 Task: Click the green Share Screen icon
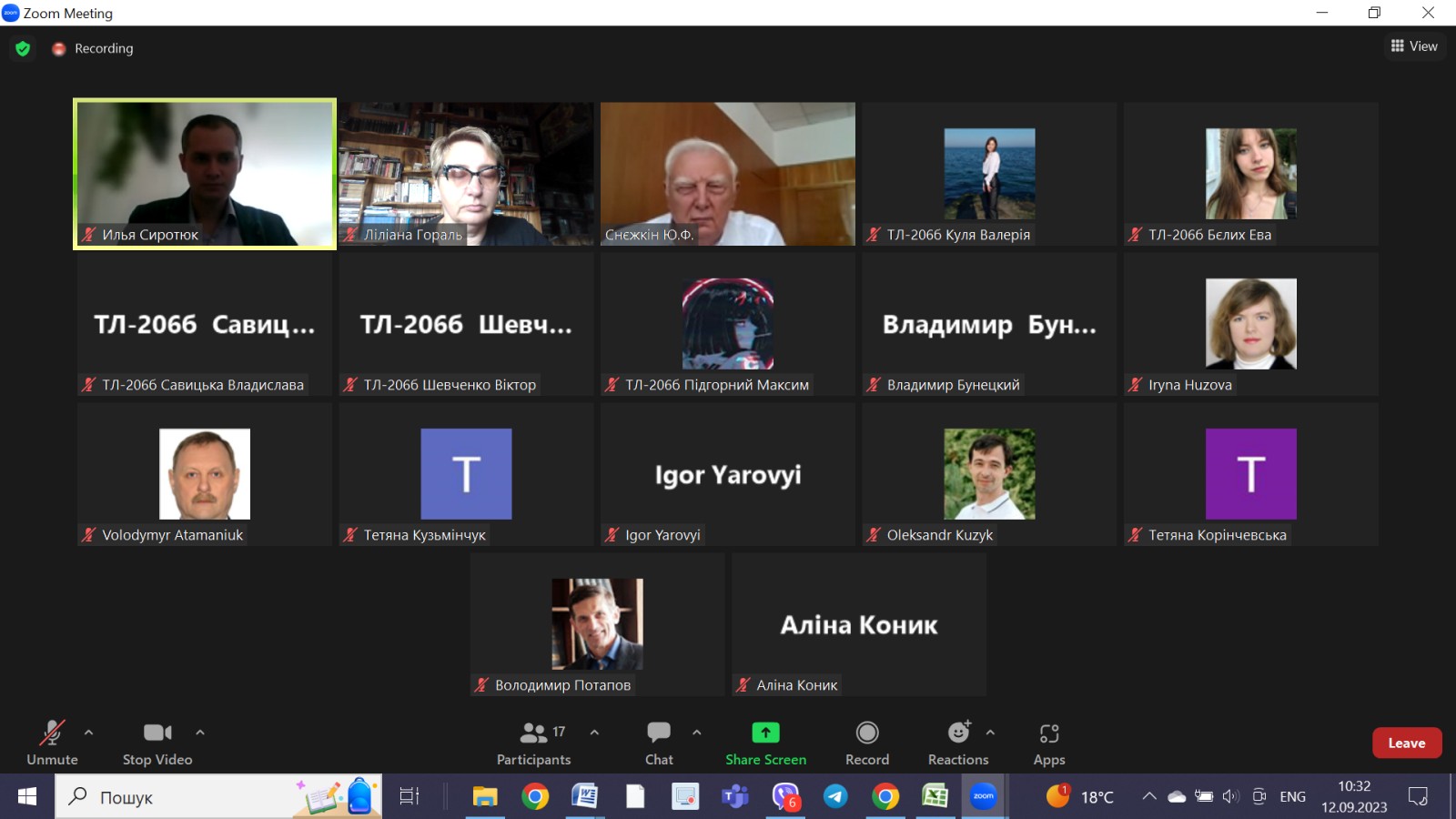click(765, 733)
